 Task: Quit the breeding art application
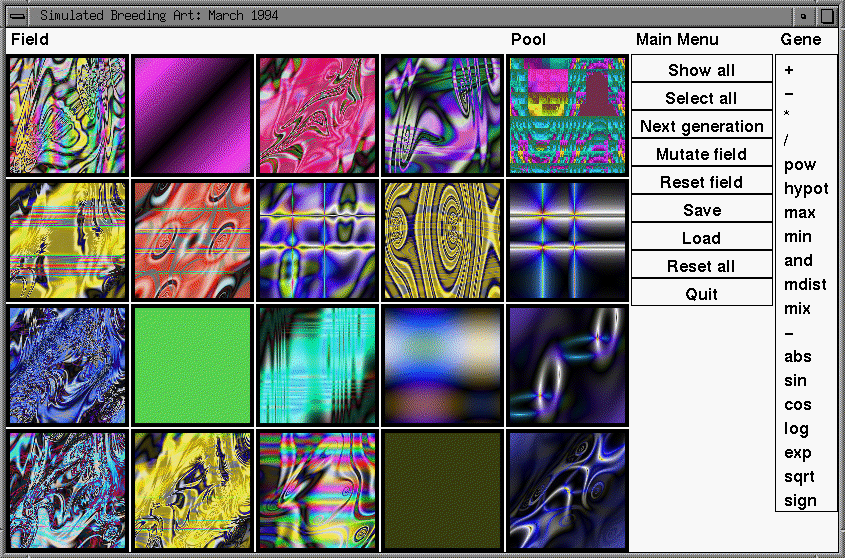point(701,294)
